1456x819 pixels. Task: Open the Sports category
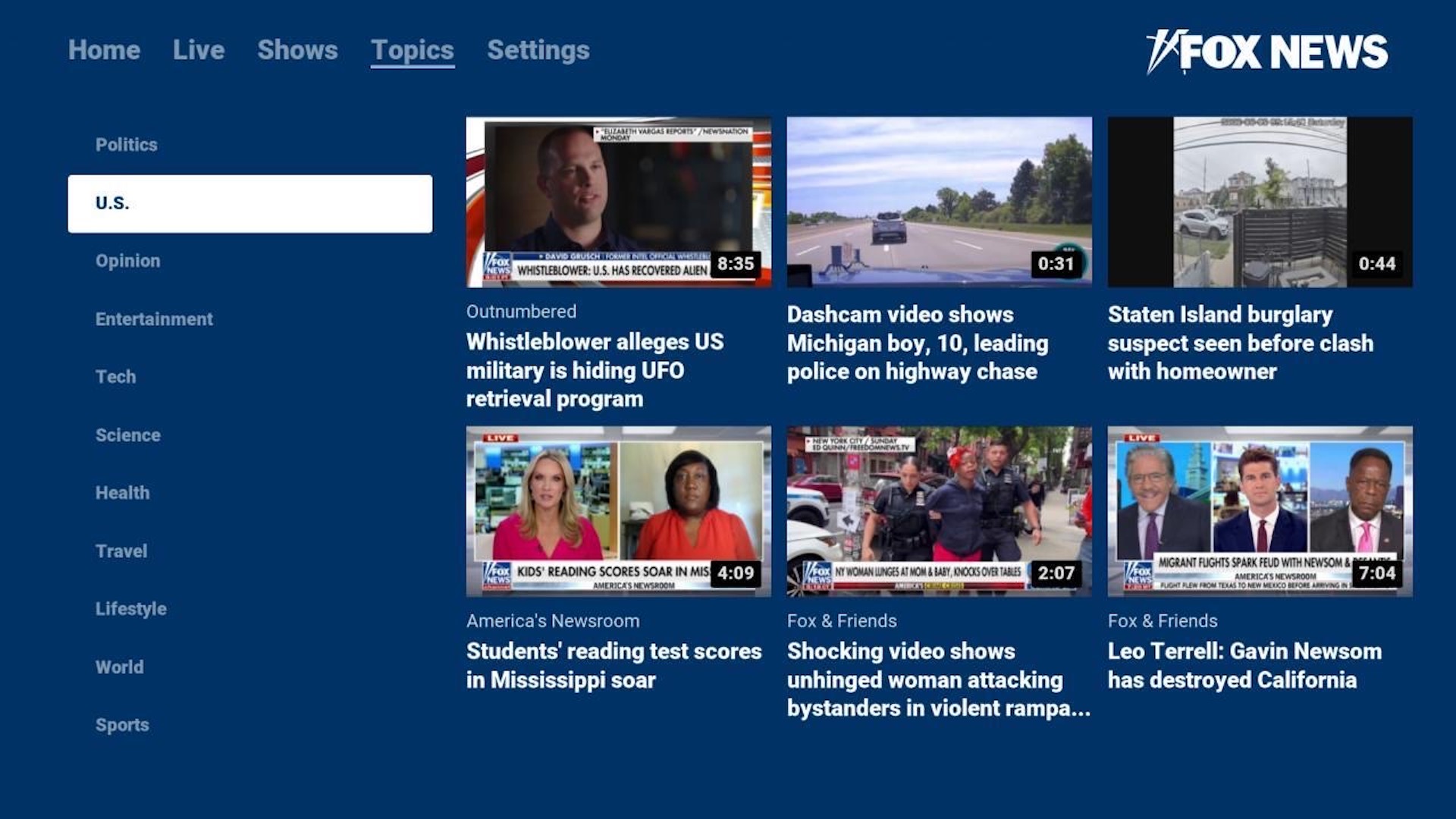(121, 724)
